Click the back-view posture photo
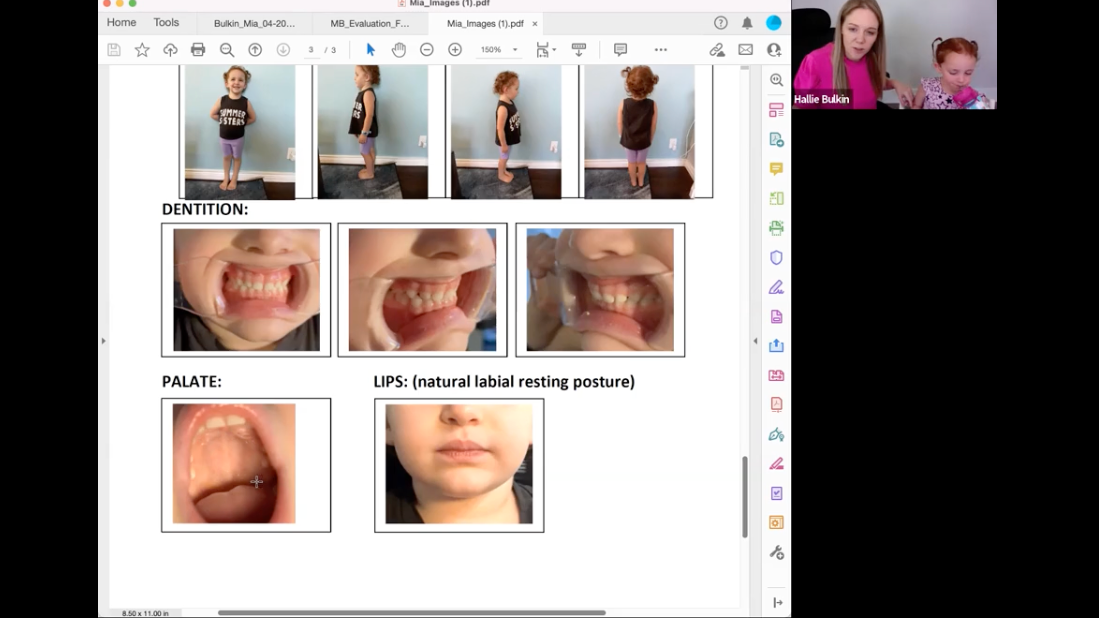1100x618 pixels. tap(639, 132)
